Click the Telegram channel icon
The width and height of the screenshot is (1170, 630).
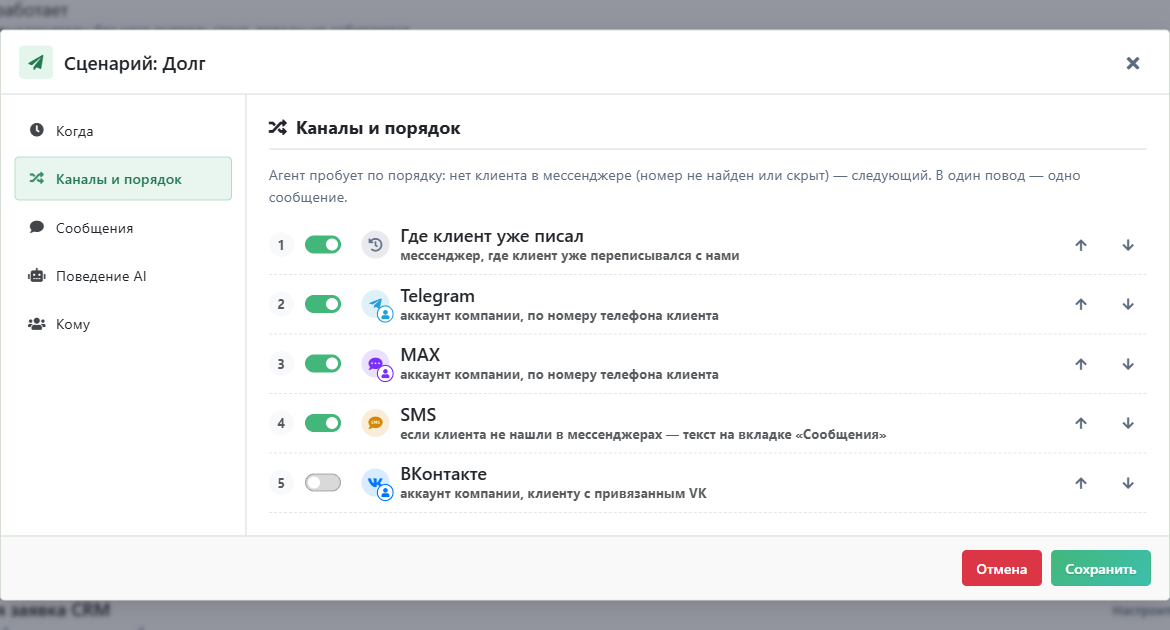377,305
